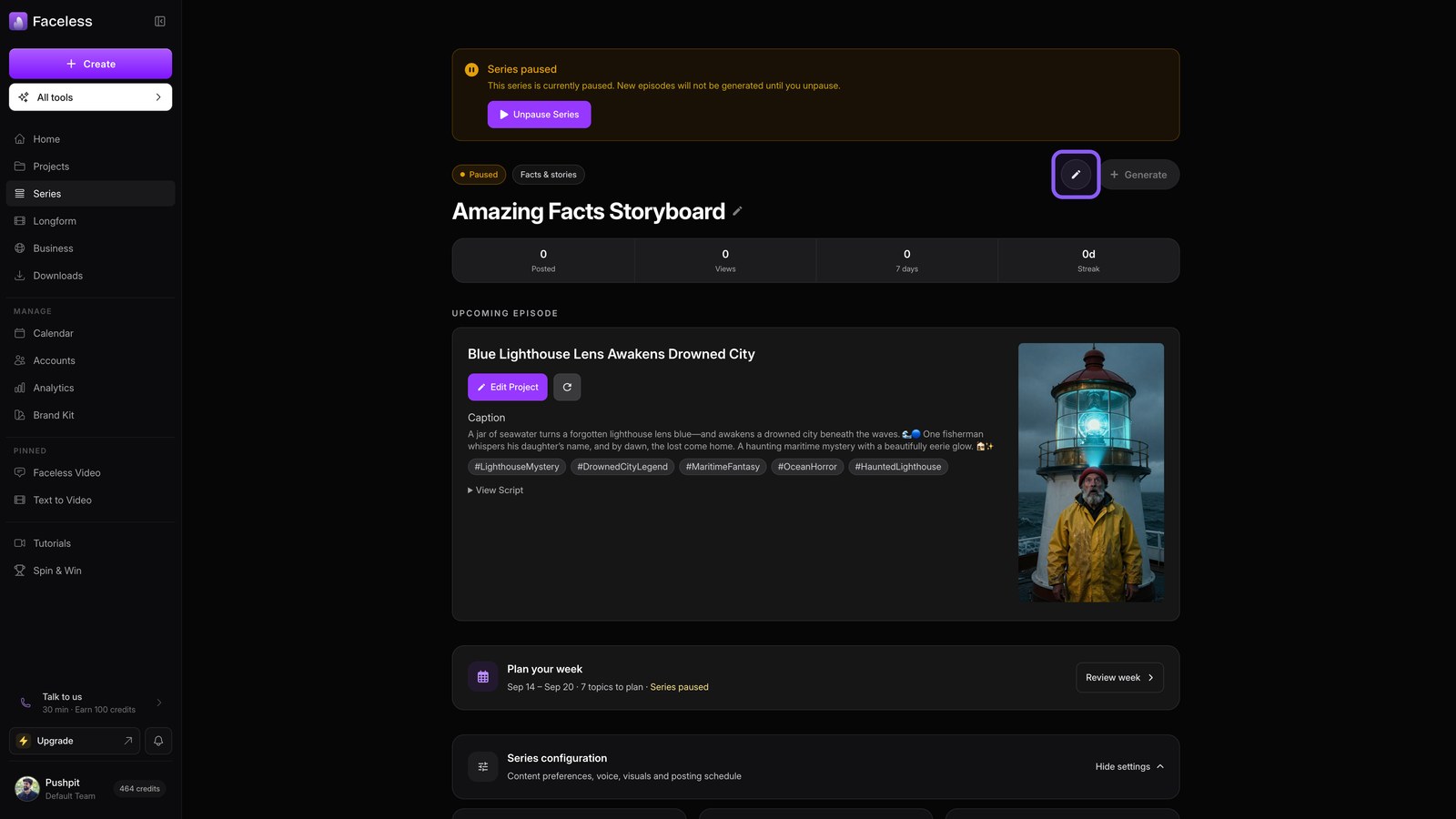Click the #OceanHorror hashtag
The width and height of the screenshot is (1456, 819).
tap(807, 467)
